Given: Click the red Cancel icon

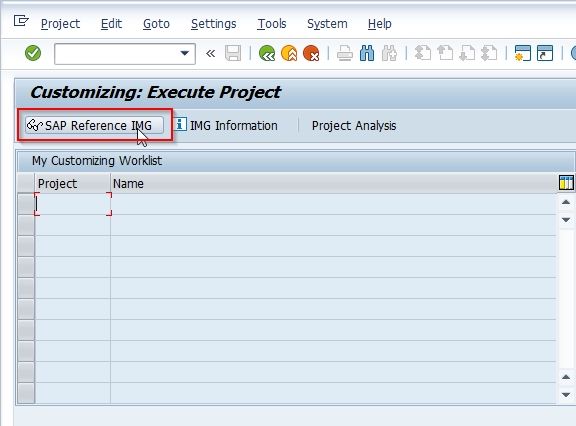Looking at the screenshot, I should [x=311, y=53].
